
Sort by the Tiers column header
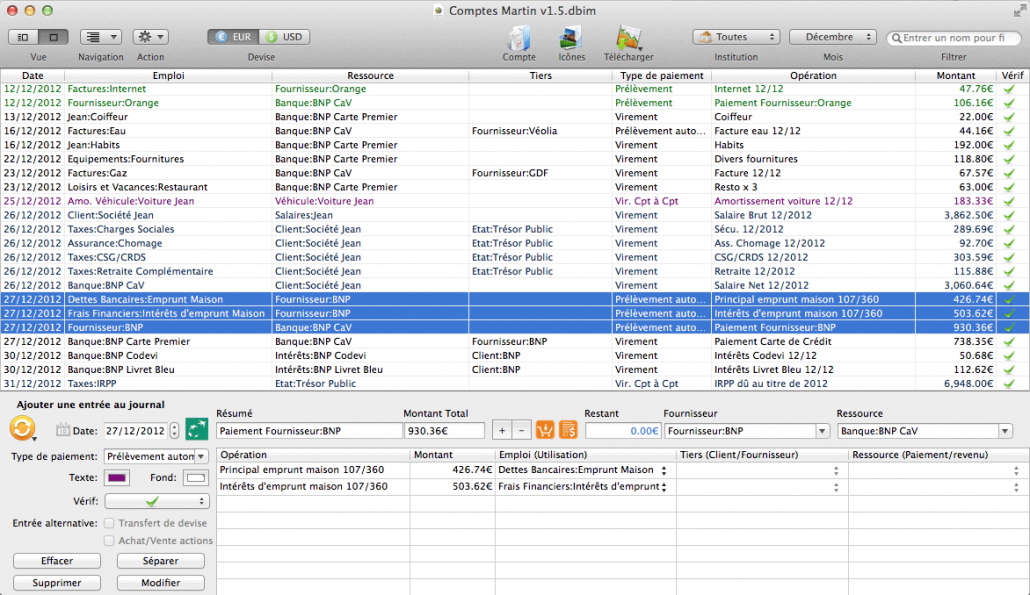(541, 76)
